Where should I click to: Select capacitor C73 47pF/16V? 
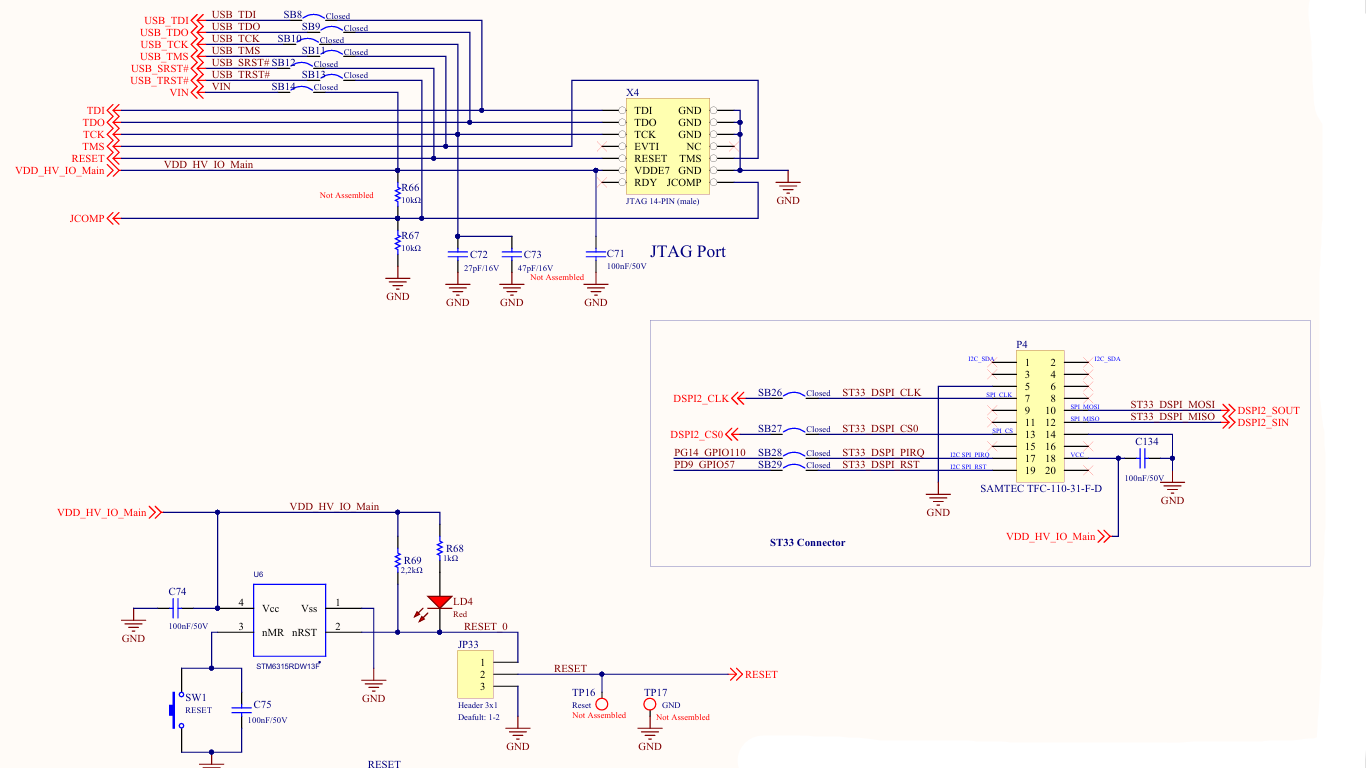click(511, 255)
